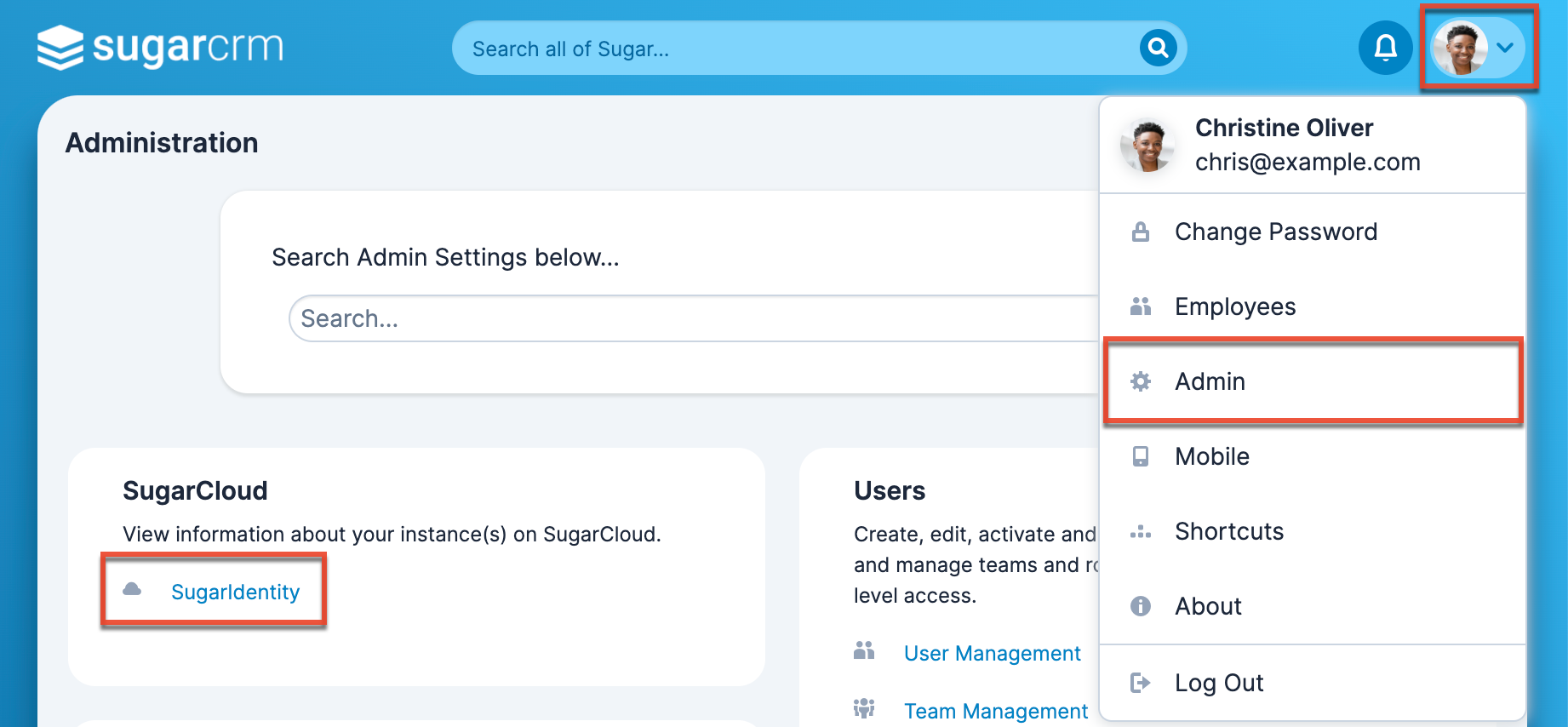Click the SugarCloud description text
This screenshot has height=727, width=1568.
click(x=392, y=534)
